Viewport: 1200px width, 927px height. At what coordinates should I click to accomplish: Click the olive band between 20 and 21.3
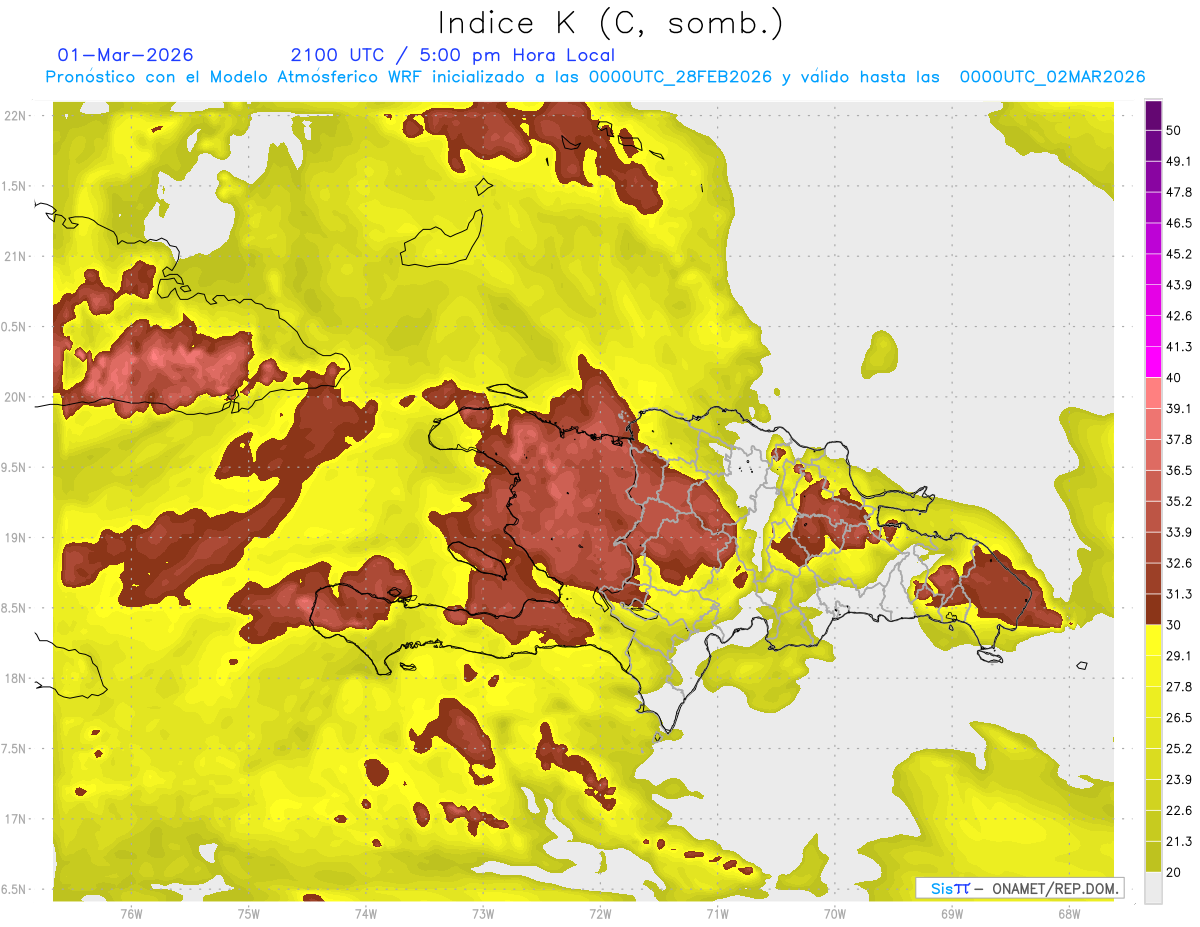tap(1153, 857)
